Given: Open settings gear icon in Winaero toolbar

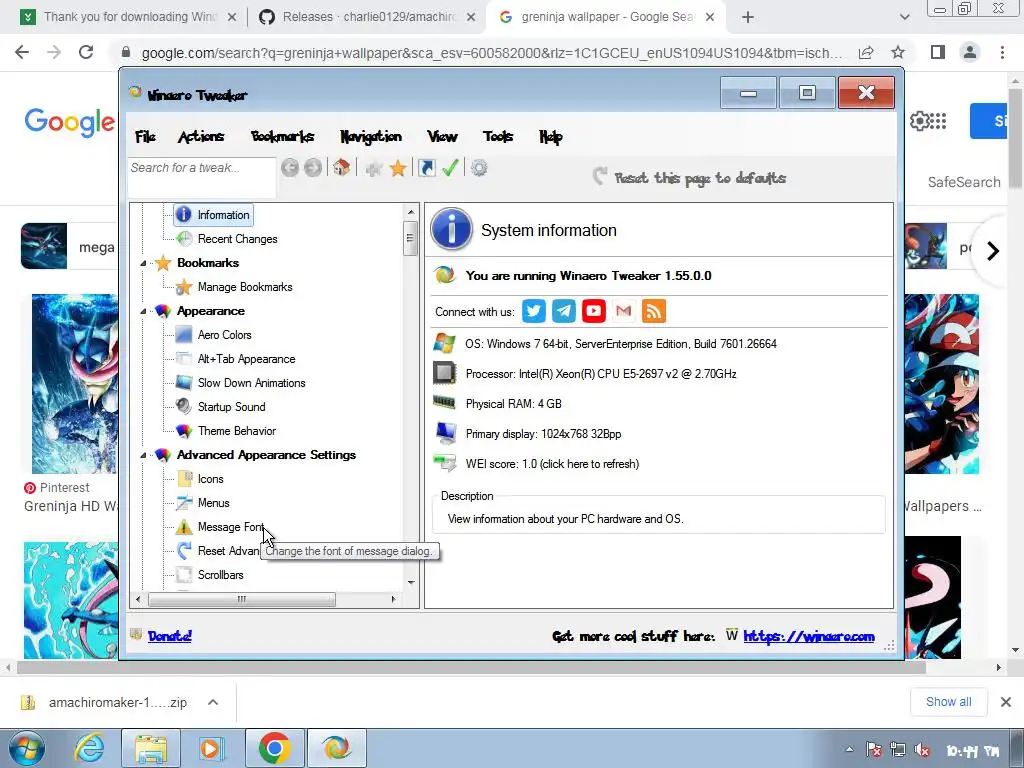Looking at the screenshot, I should click(479, 168).
